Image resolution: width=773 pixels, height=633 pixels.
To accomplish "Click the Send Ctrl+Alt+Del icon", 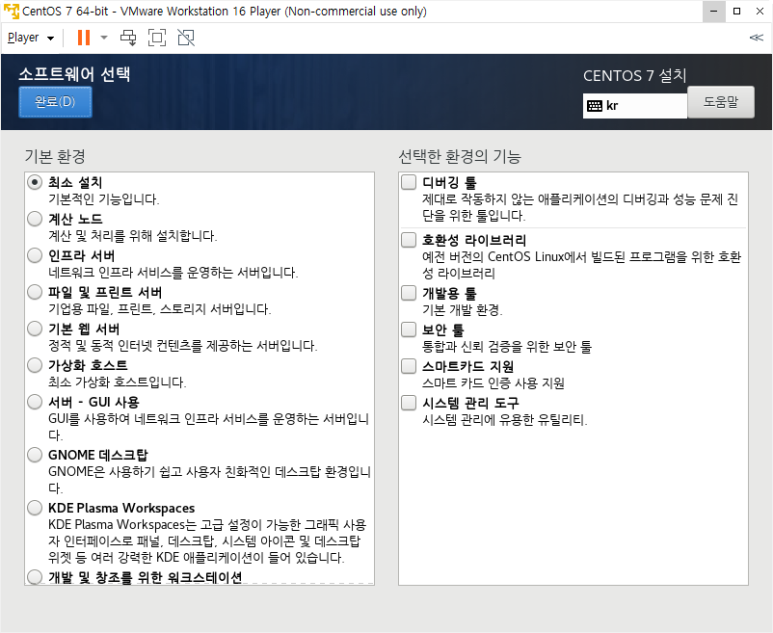I will 129,37.
